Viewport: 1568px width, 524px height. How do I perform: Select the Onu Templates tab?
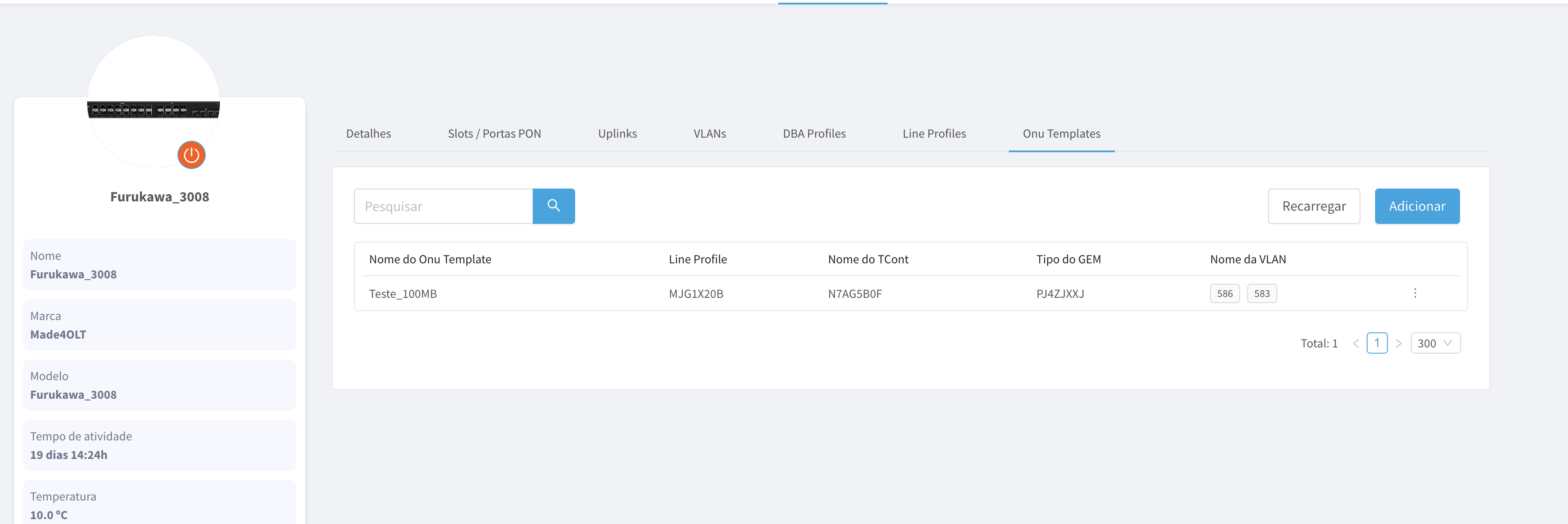(x=1061, y=133)
